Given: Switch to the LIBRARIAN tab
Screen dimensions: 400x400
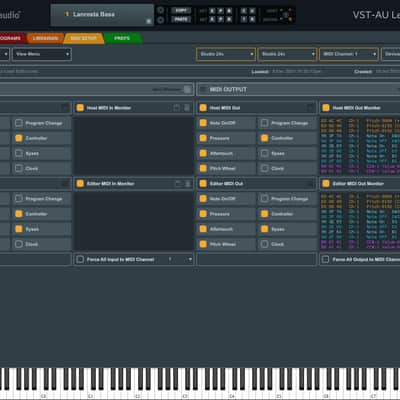Looking at the screenshot, I should [x=45, y=38].
